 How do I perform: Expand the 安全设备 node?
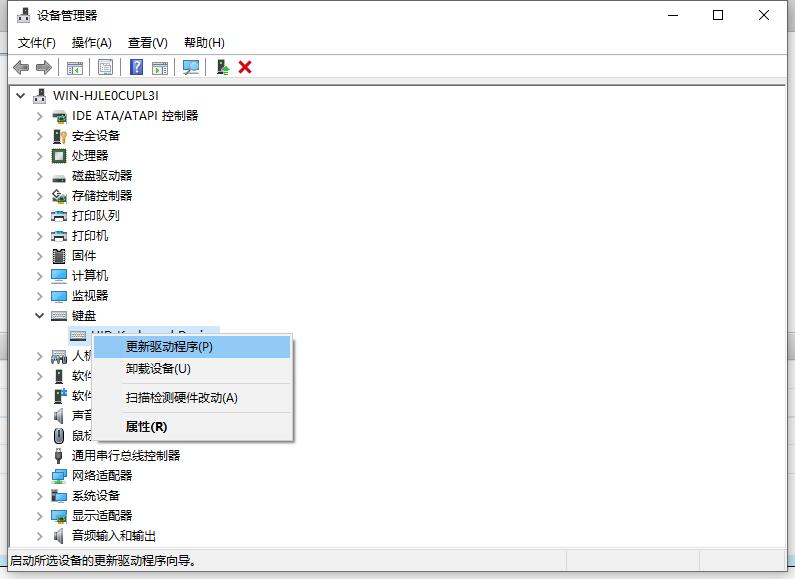40,136
